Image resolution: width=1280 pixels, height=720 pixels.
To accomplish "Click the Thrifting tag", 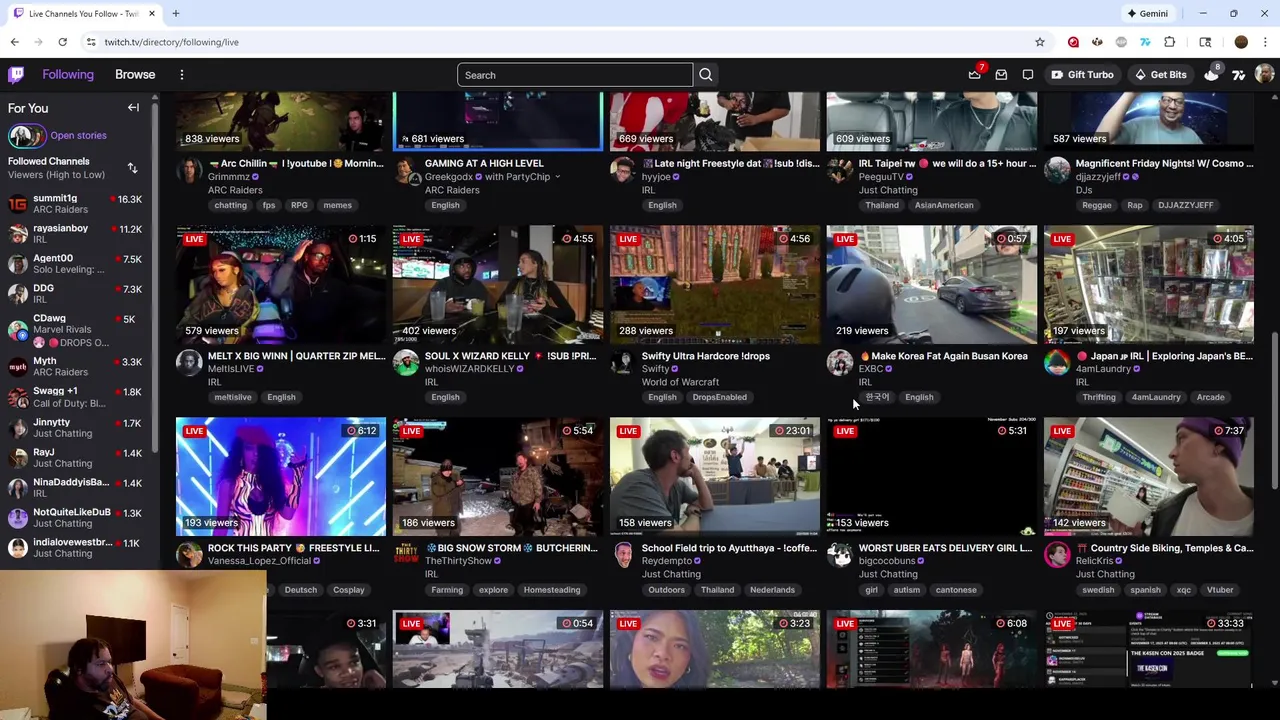I will 1098,397.
